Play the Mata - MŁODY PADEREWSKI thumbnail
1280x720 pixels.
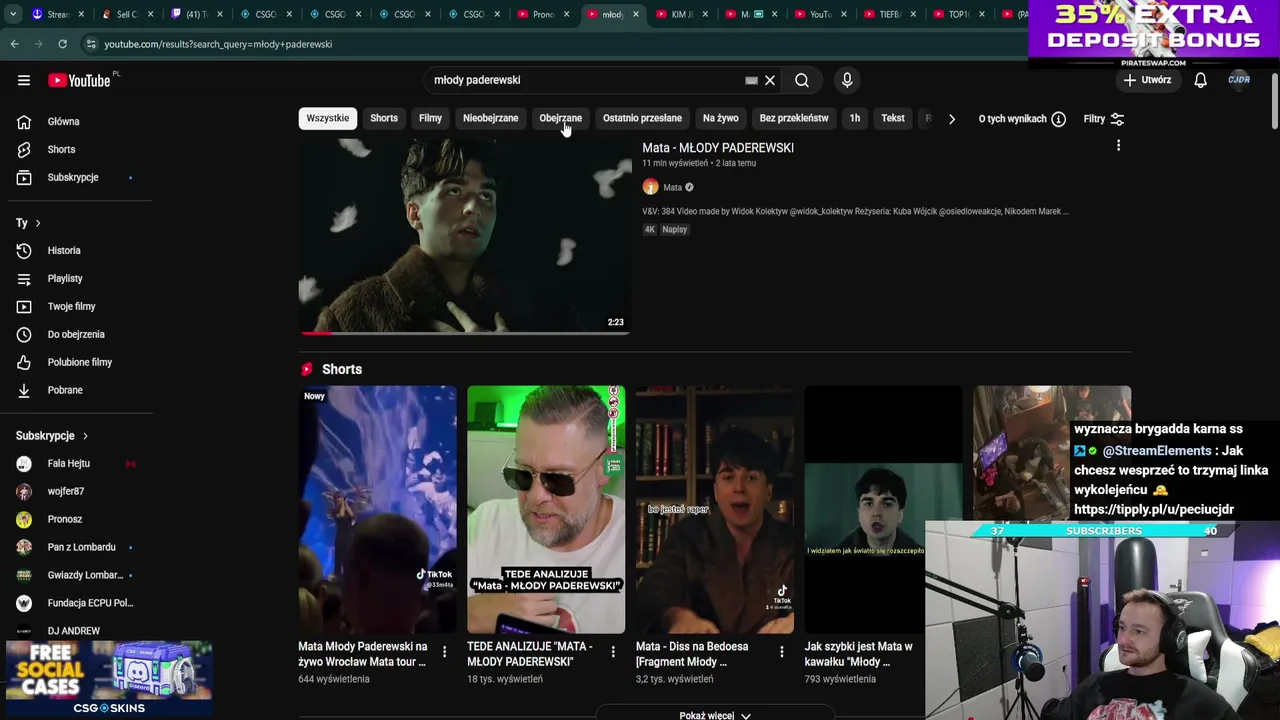pyautogui.click(x=465, y=235)
